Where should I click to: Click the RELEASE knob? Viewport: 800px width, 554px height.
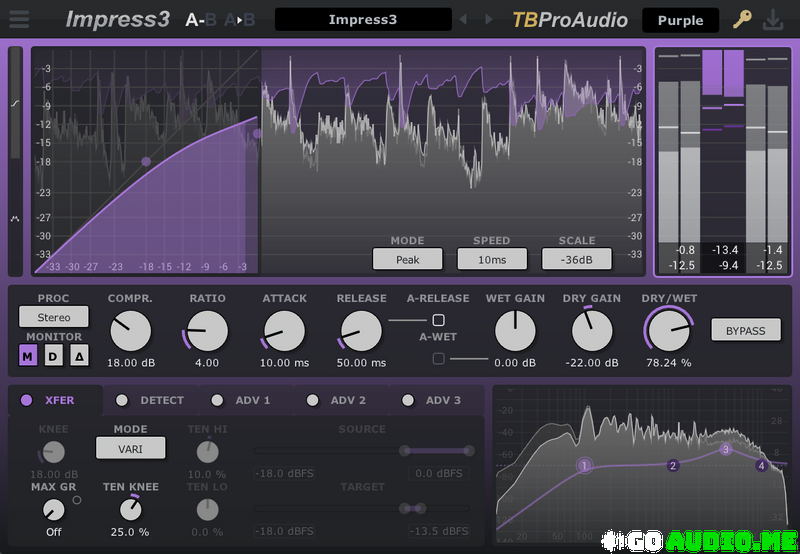(361, 331)
